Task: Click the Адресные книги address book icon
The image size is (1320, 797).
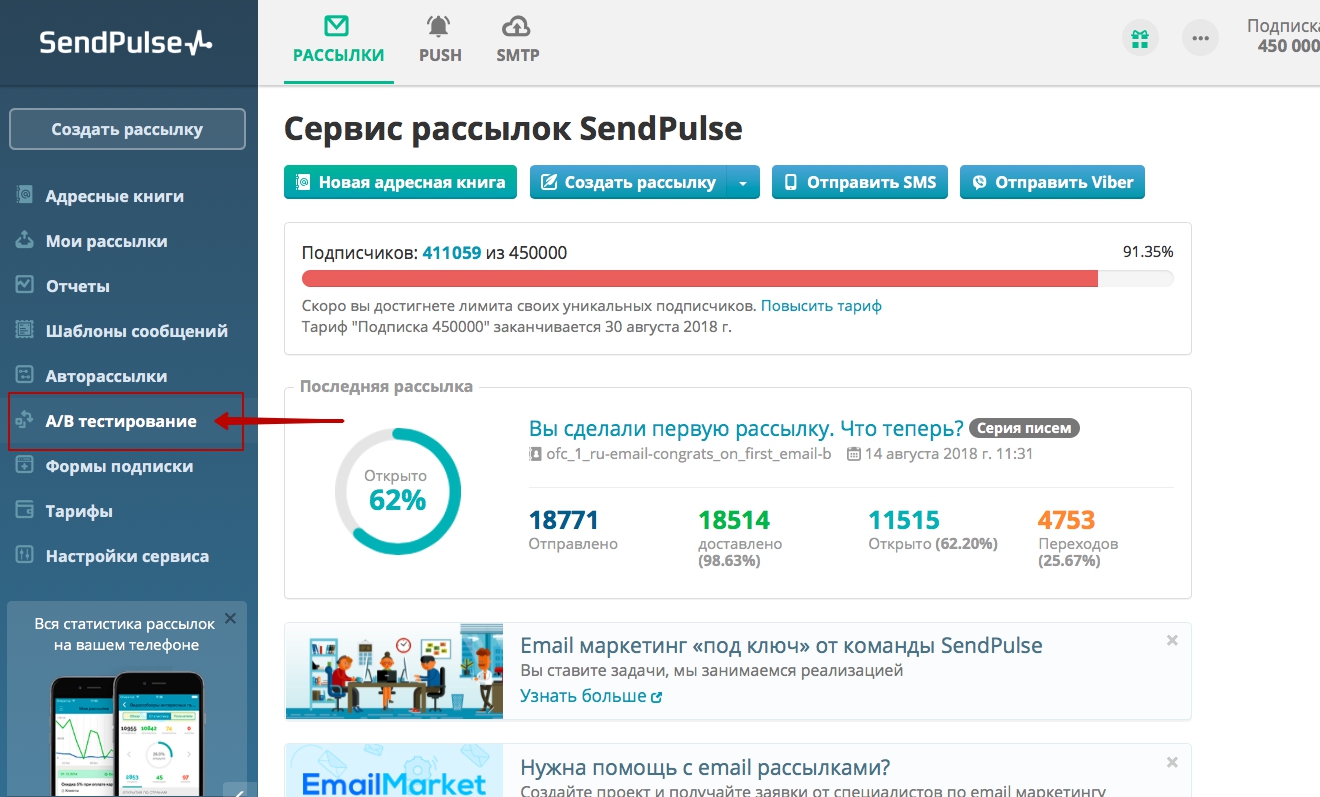Action: (25, 195)
